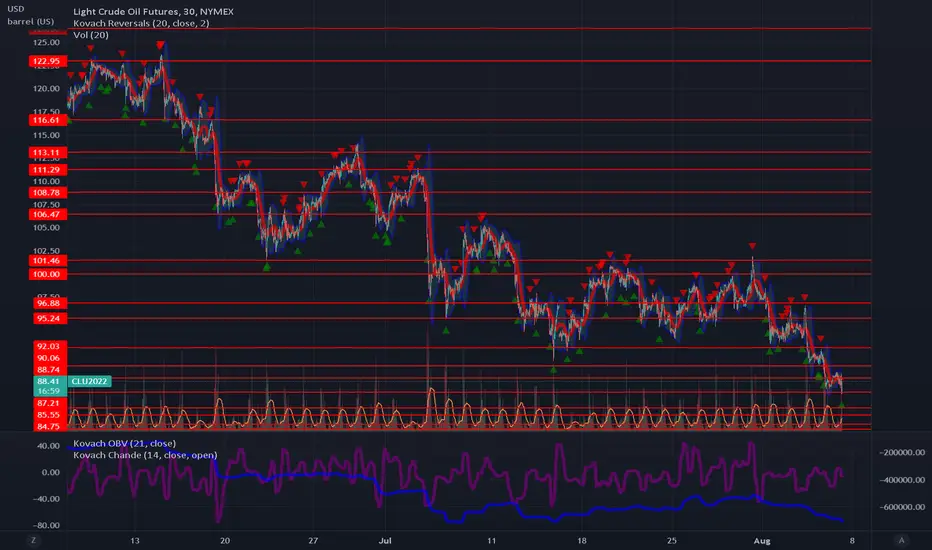Viewport: 932px width, 550px height.
Task: Click -600000.00 on the OBV scale
Action: [902, 507]
